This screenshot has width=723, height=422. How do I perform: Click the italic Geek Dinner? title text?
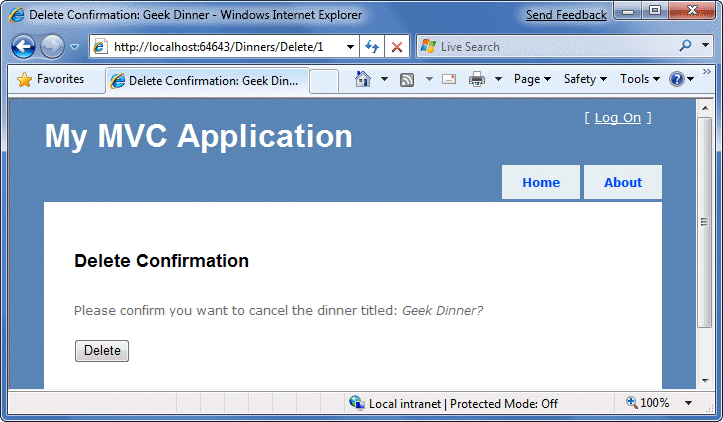click(442, 311)
